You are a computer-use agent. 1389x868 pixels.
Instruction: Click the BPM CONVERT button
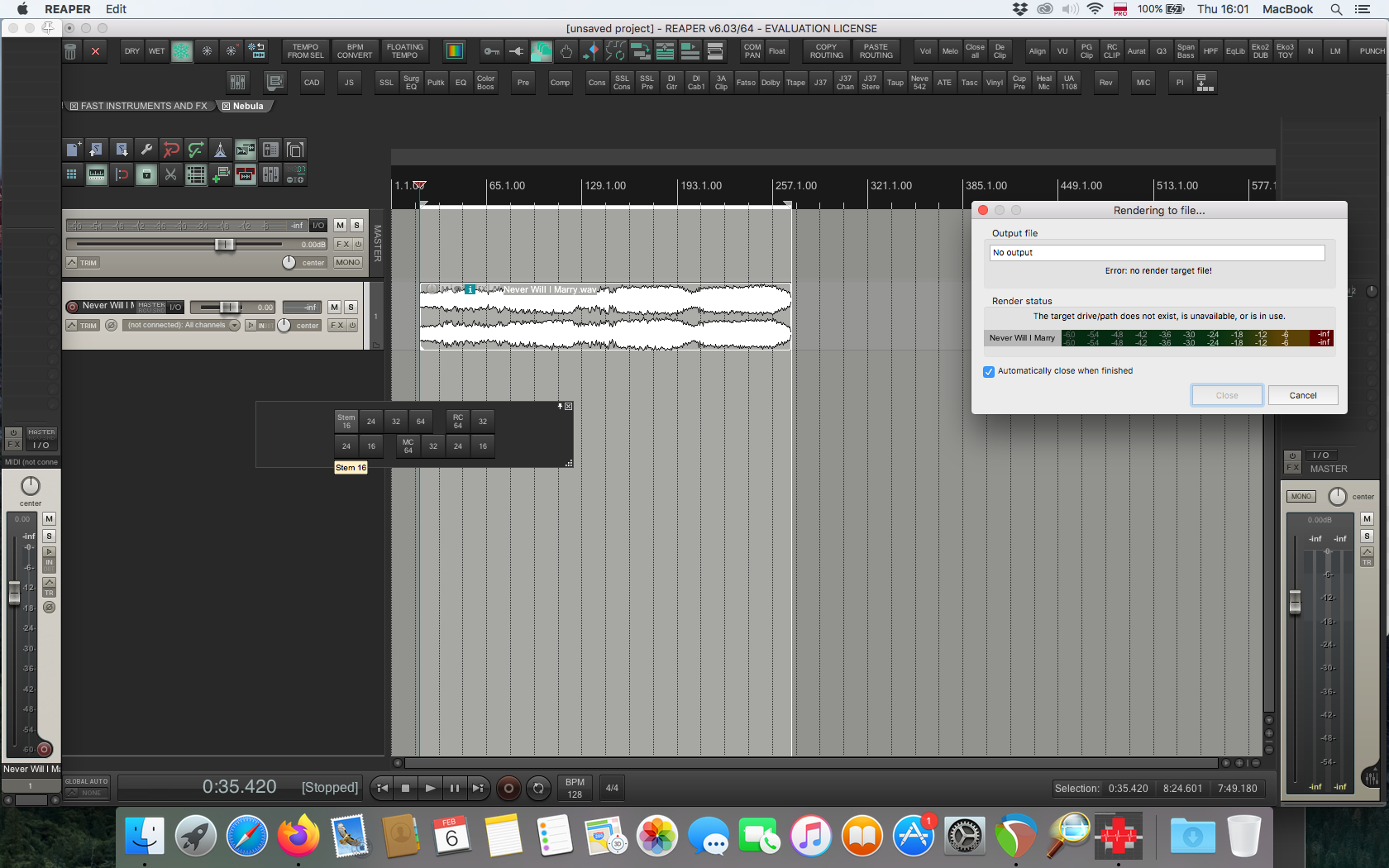355,51
